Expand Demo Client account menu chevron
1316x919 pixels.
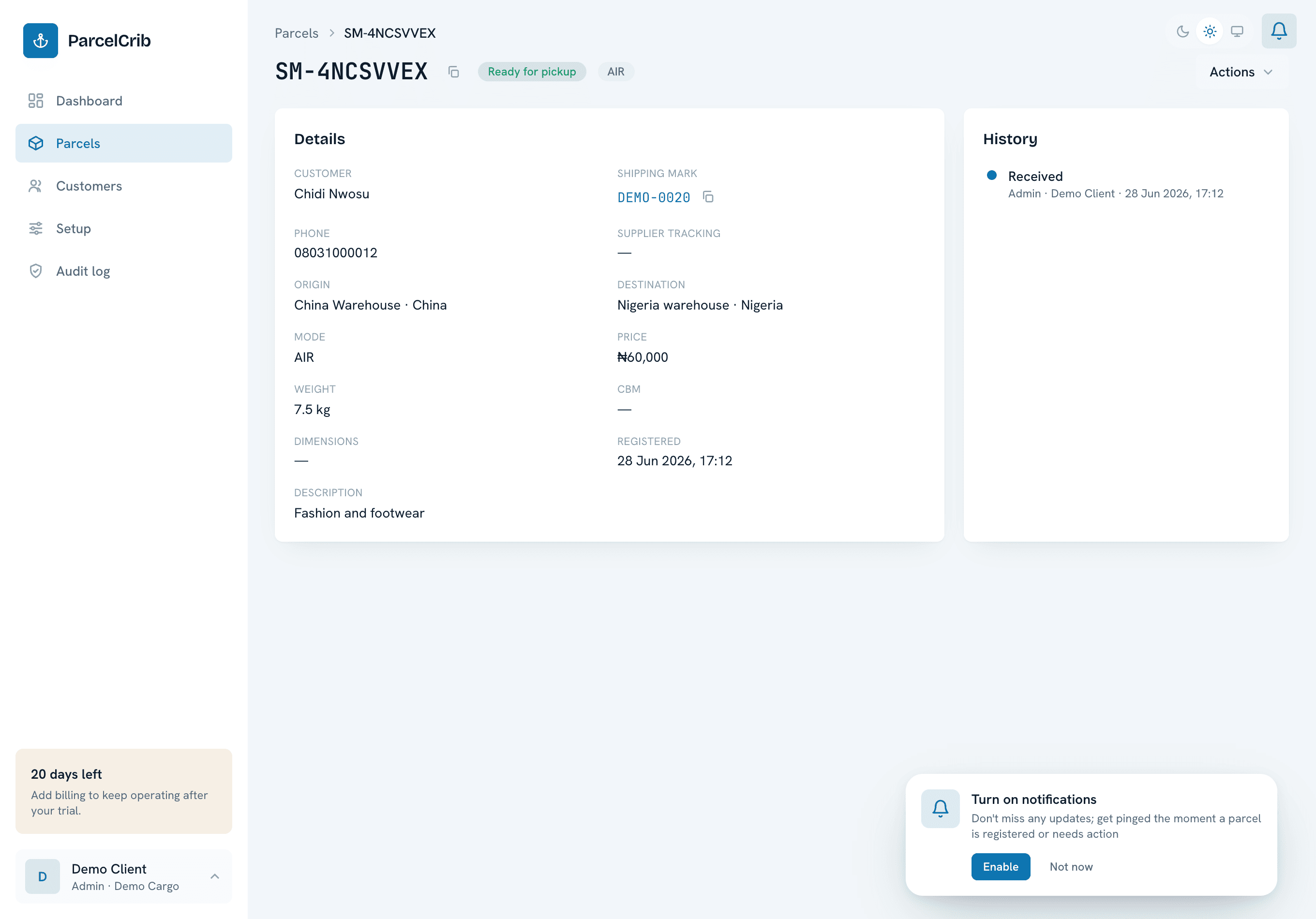215,876
